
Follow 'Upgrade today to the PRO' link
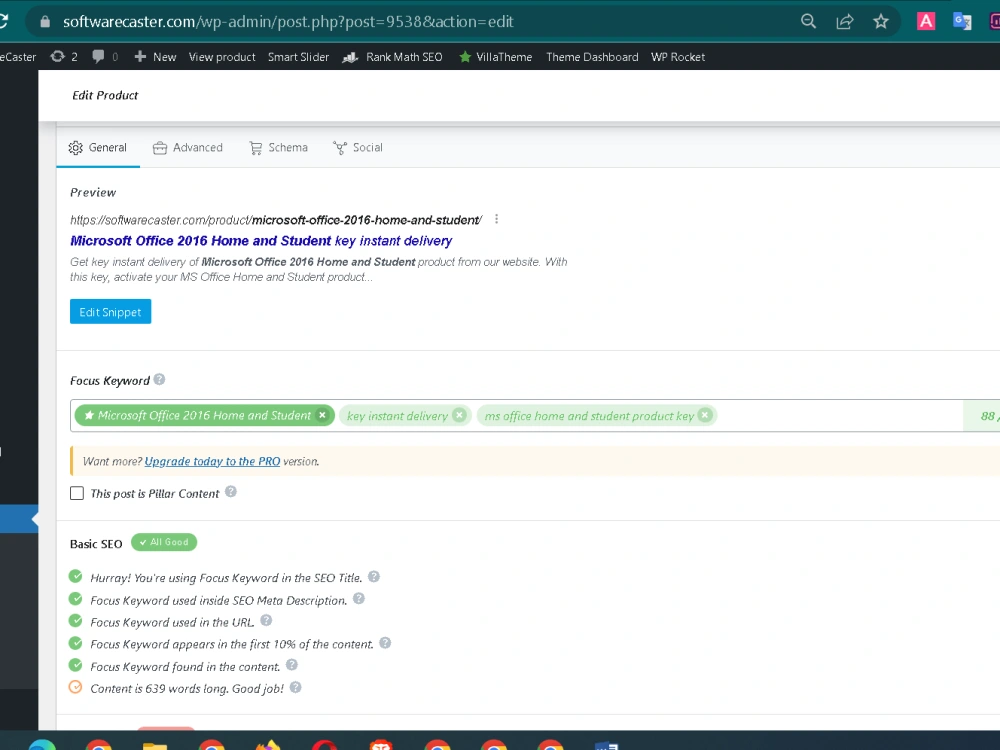tap(212, 461)
